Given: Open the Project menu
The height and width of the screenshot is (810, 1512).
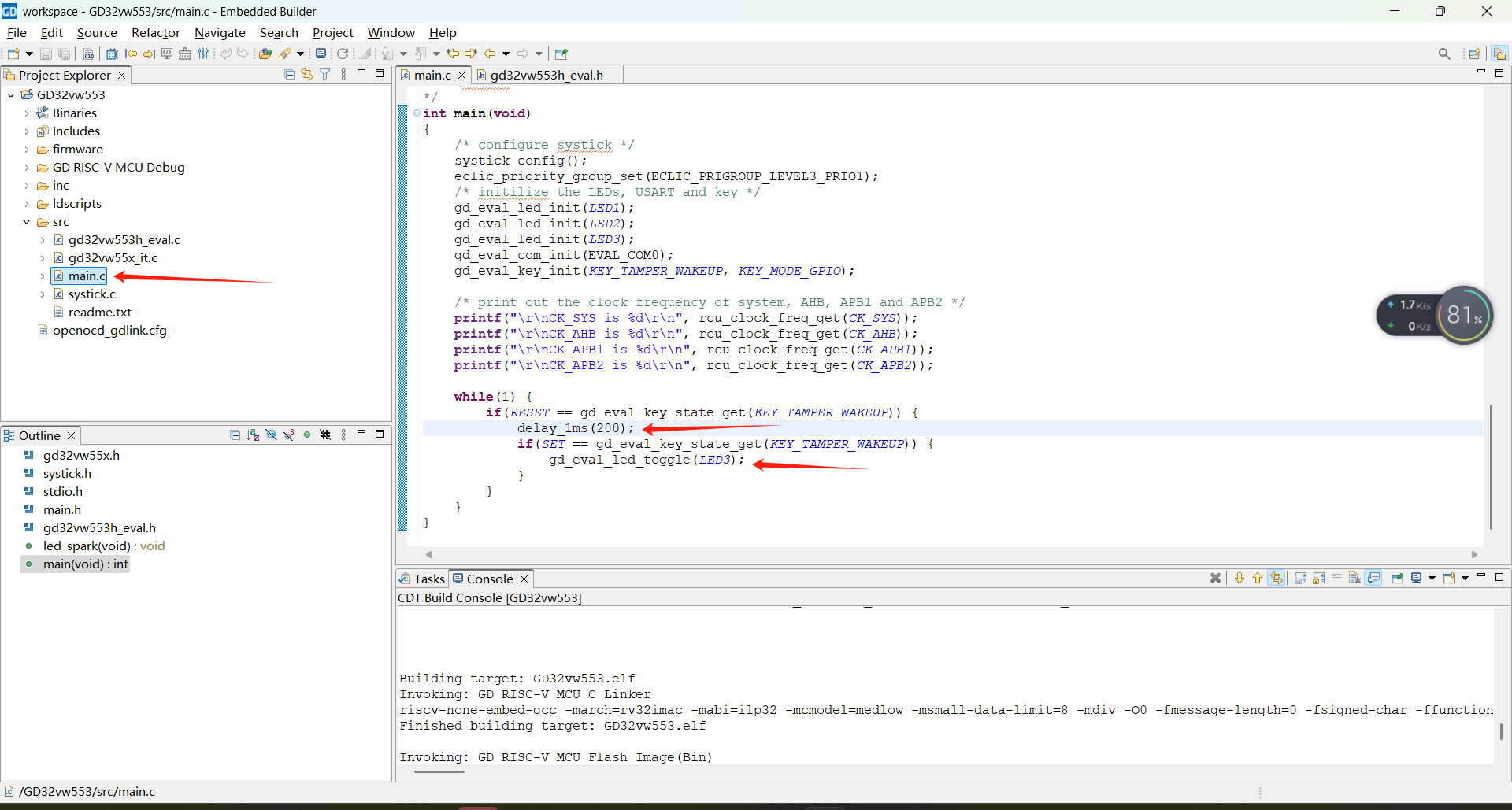Looking at the screenshot, I should [332, 32].
